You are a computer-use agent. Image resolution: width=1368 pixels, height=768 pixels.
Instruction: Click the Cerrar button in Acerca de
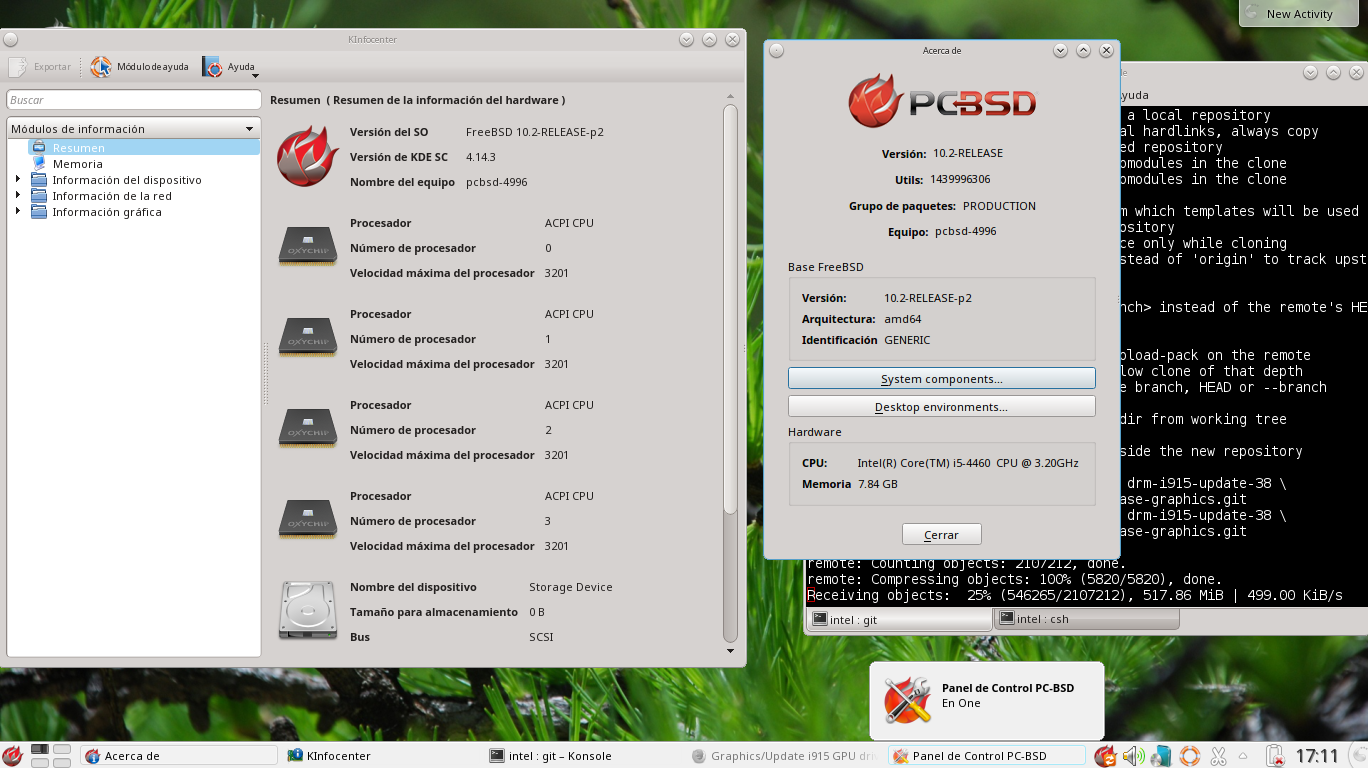[x=941, y=535]
